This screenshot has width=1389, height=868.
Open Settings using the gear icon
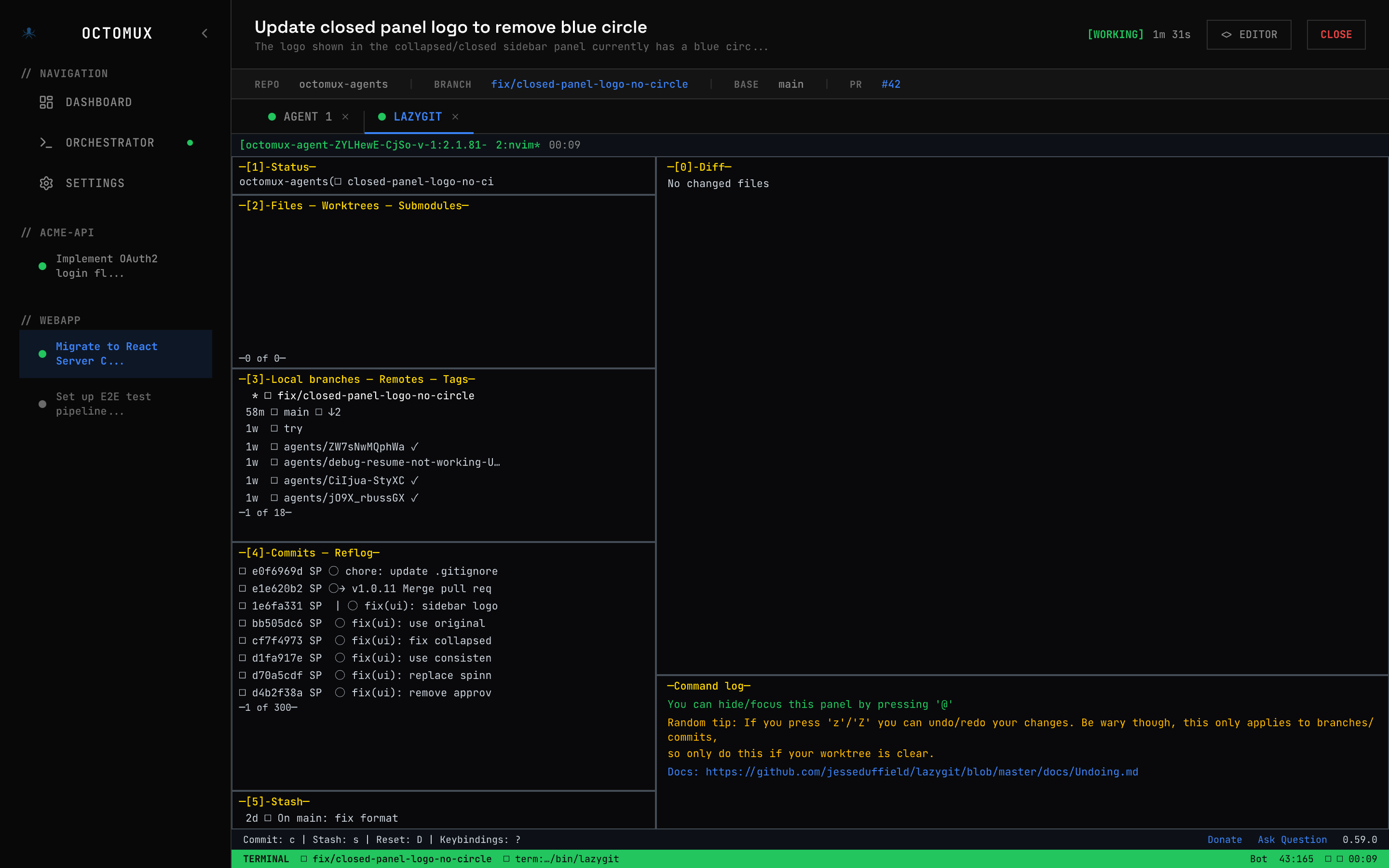coord(47,183)
